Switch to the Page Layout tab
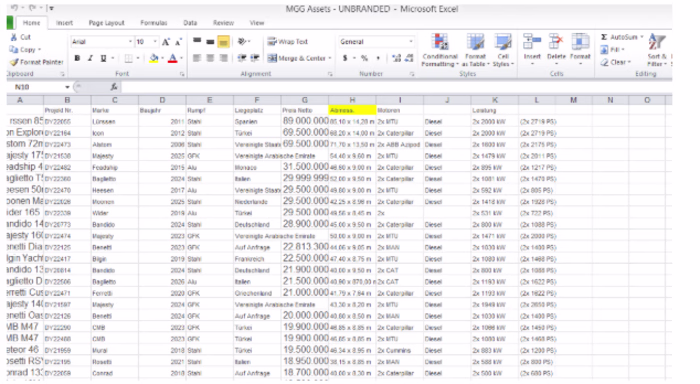Image resolution: width=700 pixels, height=384 pixels. pos(106,23)
